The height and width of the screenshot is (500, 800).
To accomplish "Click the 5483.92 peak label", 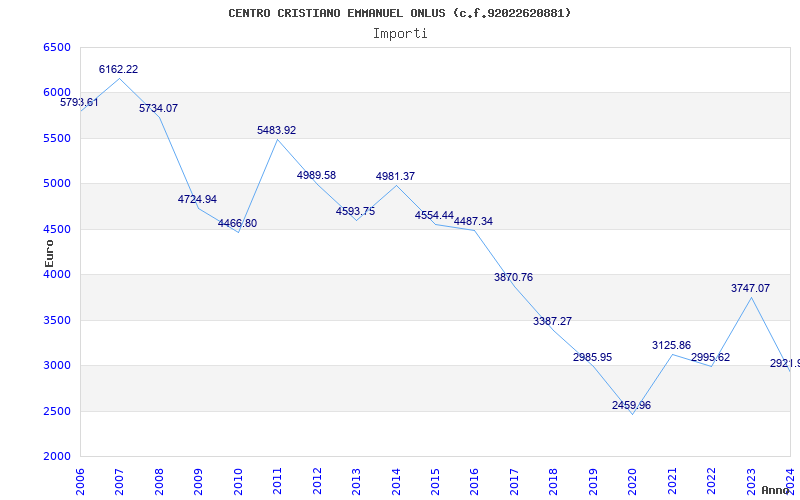I will pyautogui.click(x=277, y=131).
